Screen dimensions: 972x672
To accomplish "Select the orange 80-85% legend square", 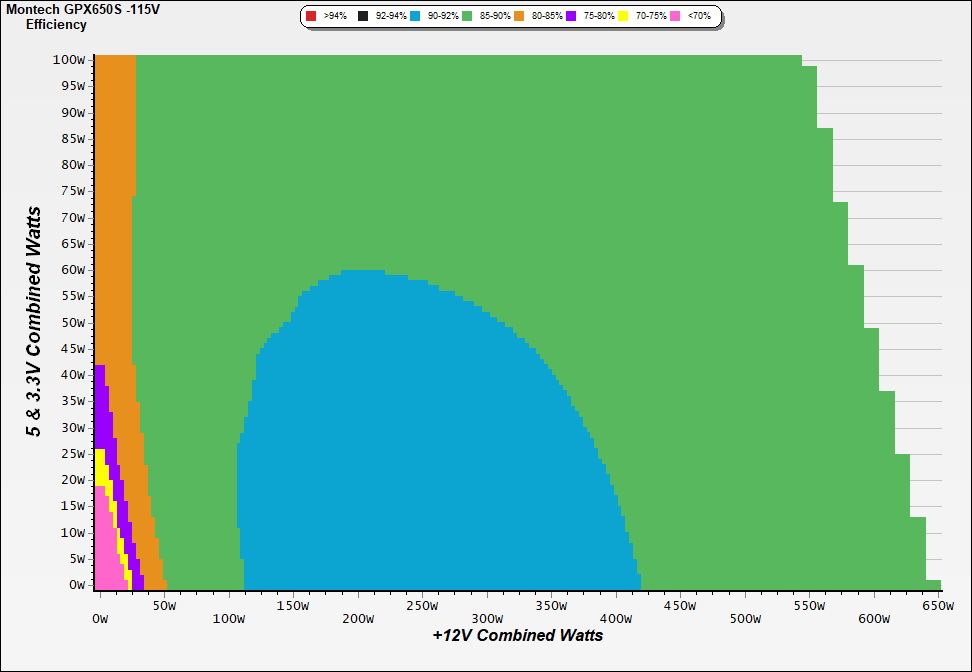I will click(x=519, y=17).
